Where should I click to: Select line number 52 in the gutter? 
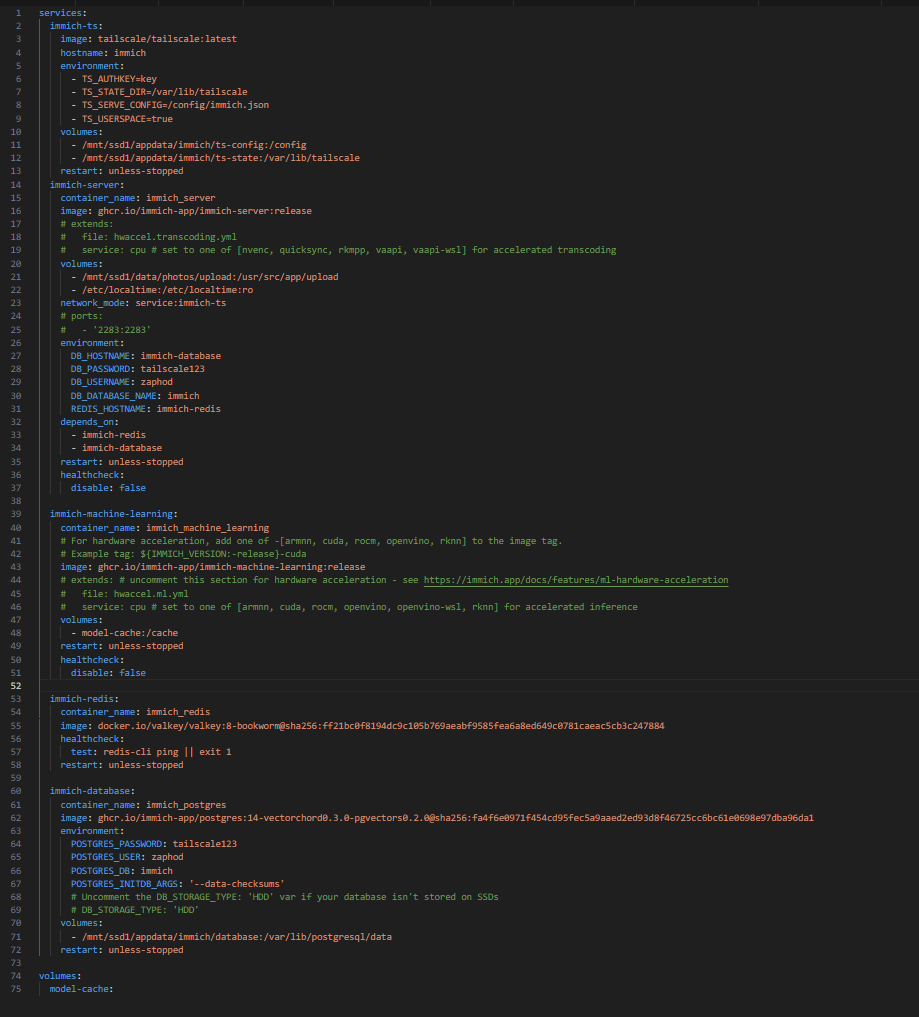pos(16,686)
